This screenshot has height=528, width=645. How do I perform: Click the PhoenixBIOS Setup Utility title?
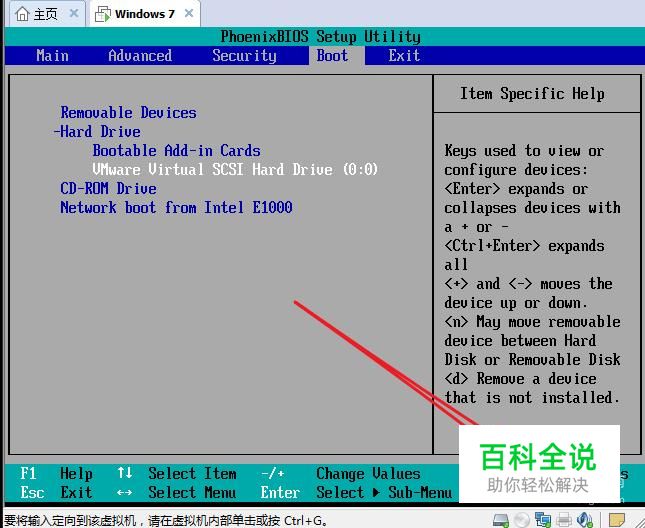(x=320, y=37)
